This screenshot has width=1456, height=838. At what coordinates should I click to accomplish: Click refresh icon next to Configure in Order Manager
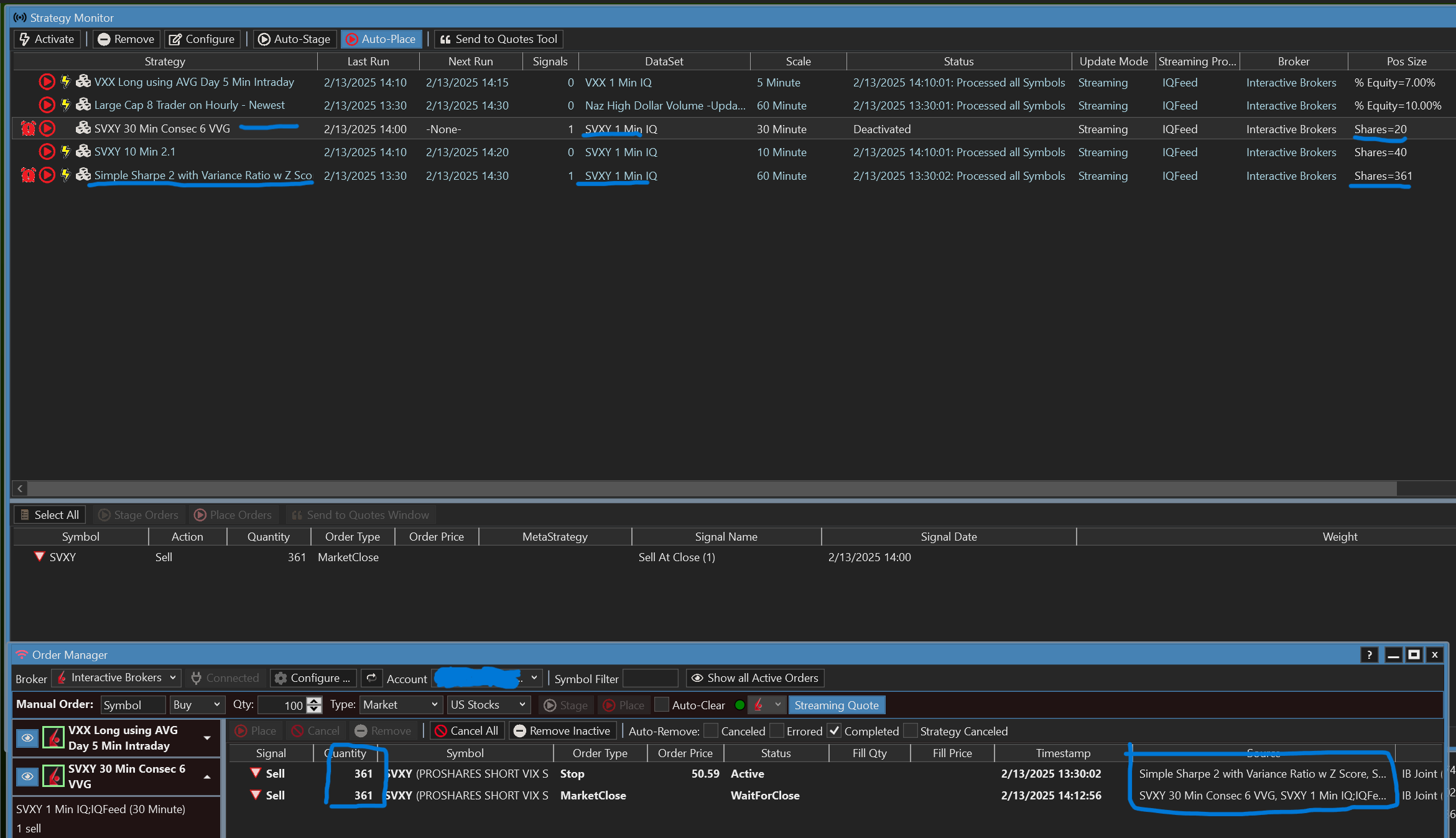(x=371, y=677)
